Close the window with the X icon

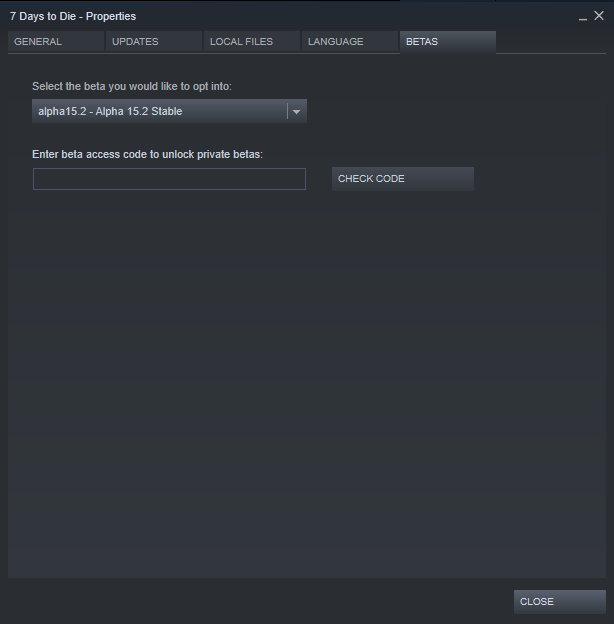pos(599,16)
